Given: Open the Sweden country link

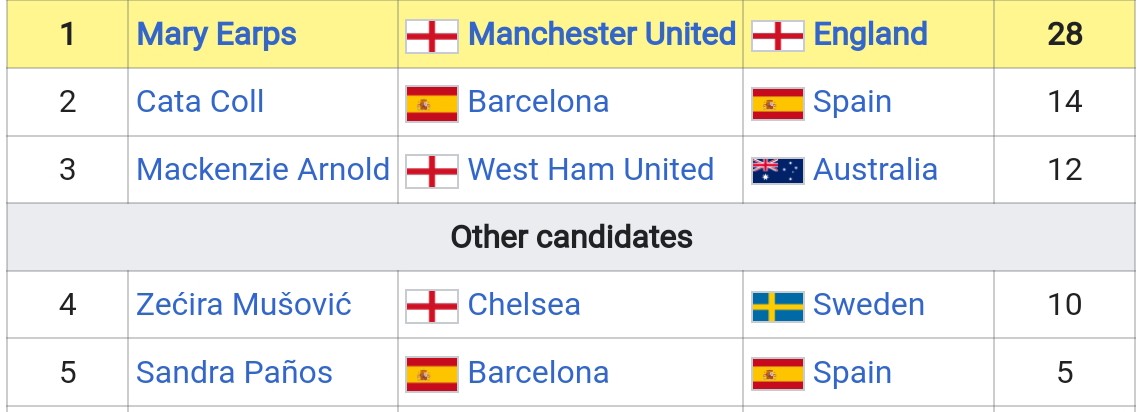Looking at the screenshot, I should (x=868, y=305).
